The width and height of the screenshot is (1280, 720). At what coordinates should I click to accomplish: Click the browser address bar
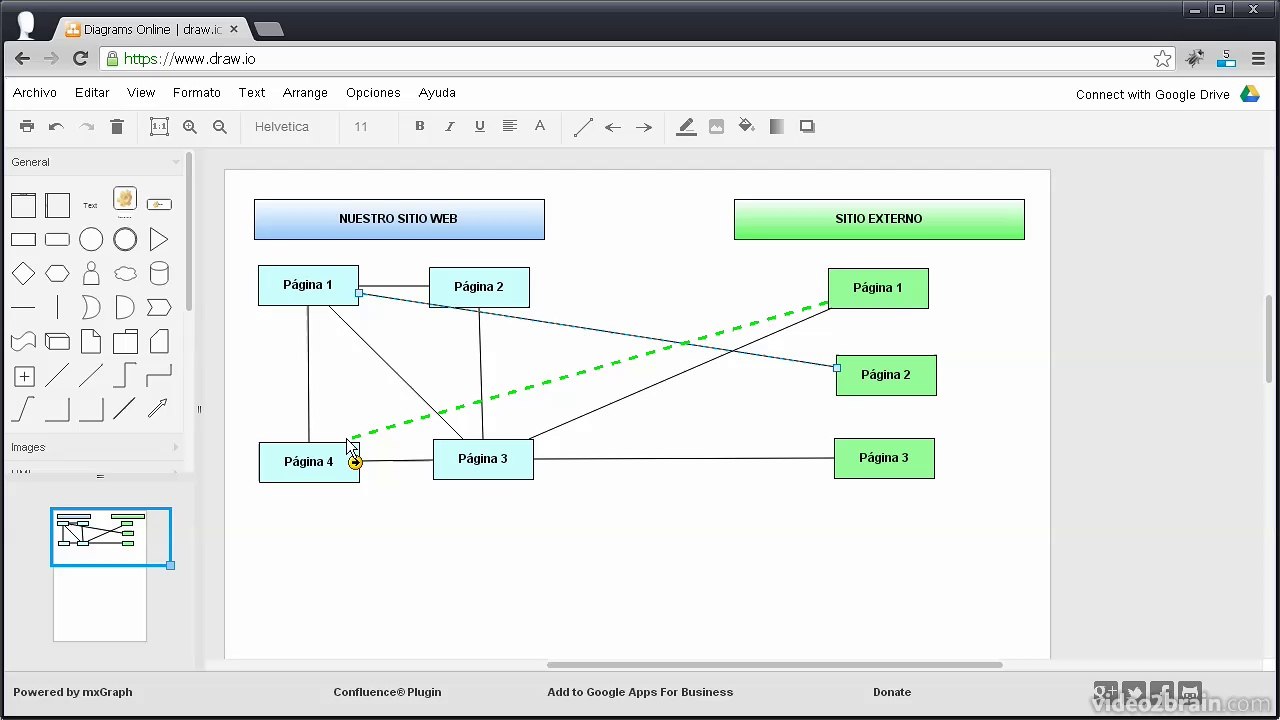[x=636, y=59]
